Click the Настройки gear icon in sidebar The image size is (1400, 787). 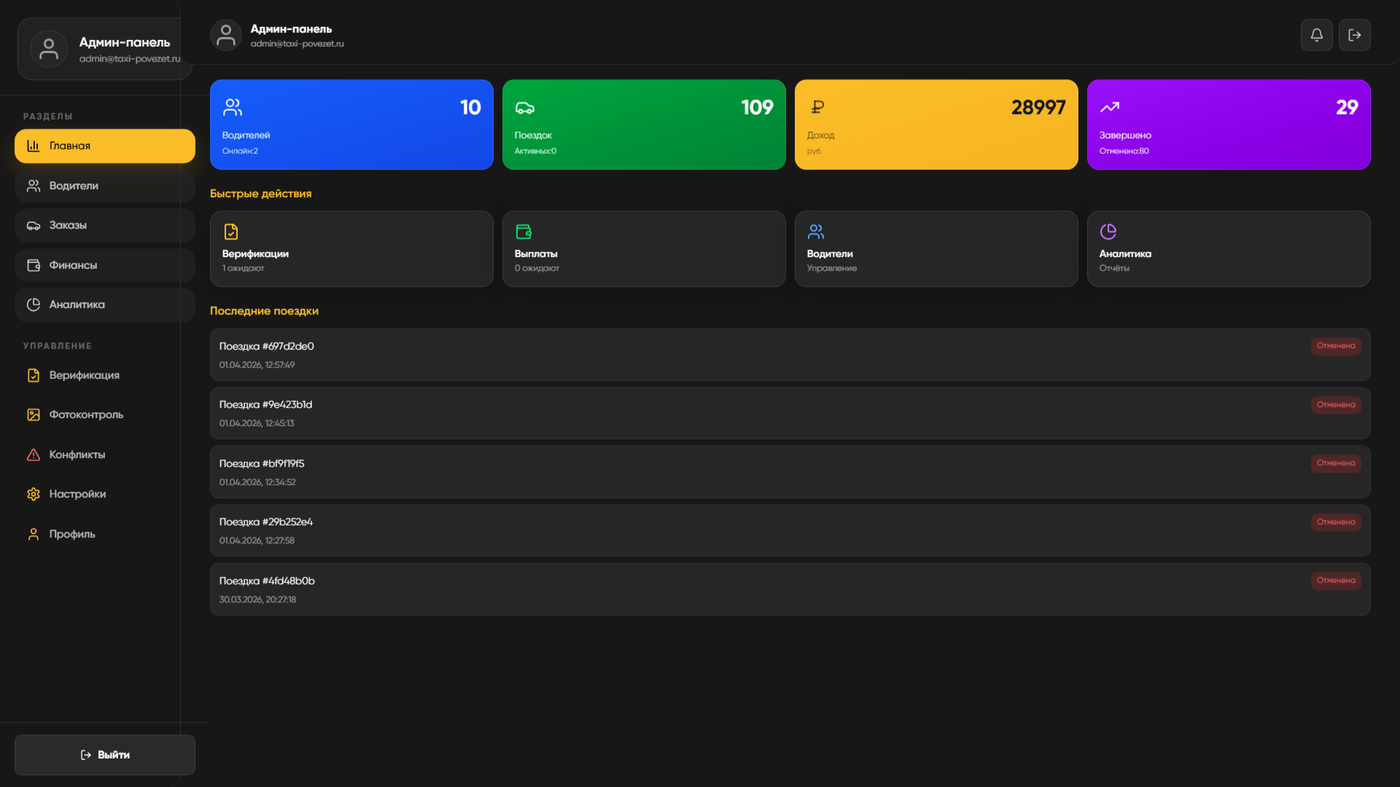click(x=33, y=494)
